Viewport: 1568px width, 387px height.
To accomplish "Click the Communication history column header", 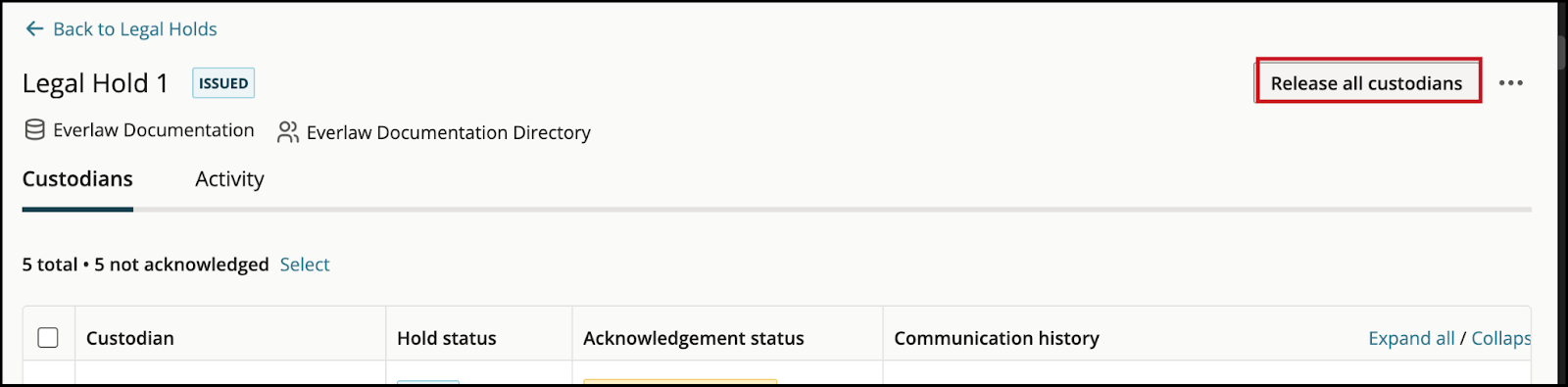I will tap(997, 338).
